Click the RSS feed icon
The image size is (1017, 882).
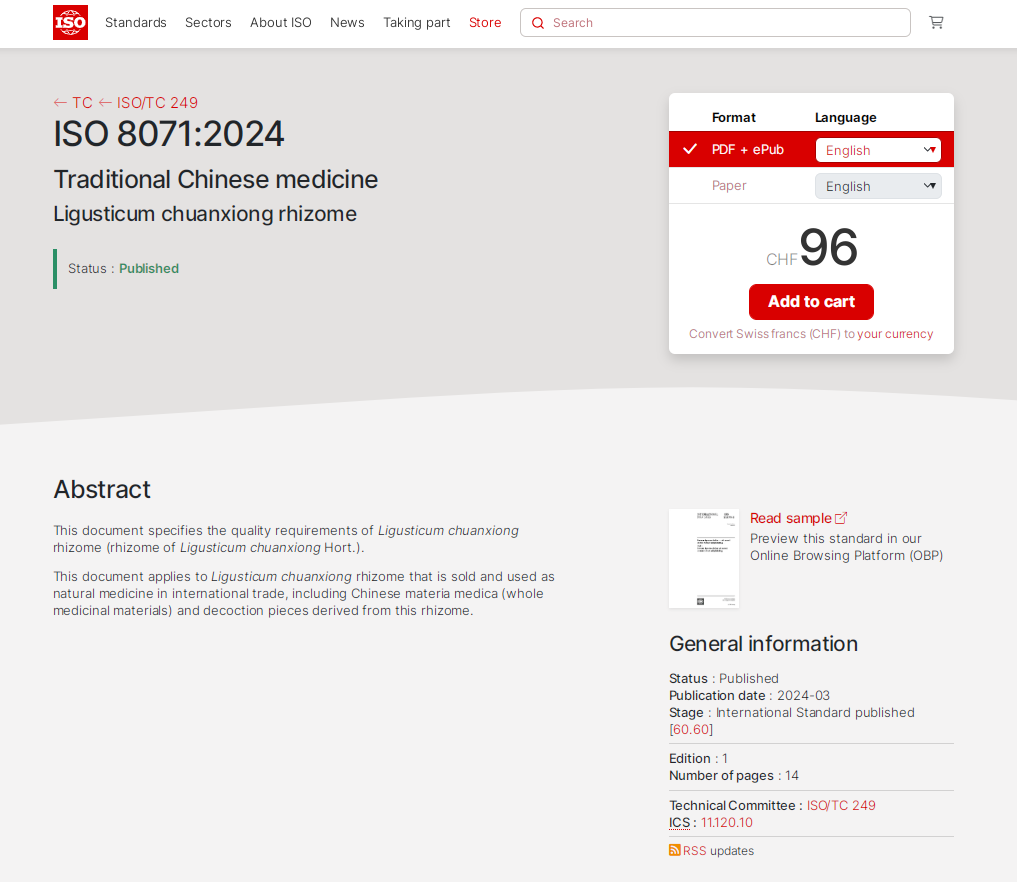[x=675, y=850]
